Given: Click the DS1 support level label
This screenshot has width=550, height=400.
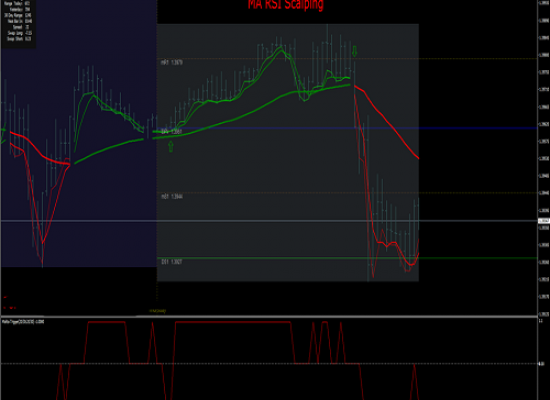Looking at the screenshot, I should [x=172, y=262].
